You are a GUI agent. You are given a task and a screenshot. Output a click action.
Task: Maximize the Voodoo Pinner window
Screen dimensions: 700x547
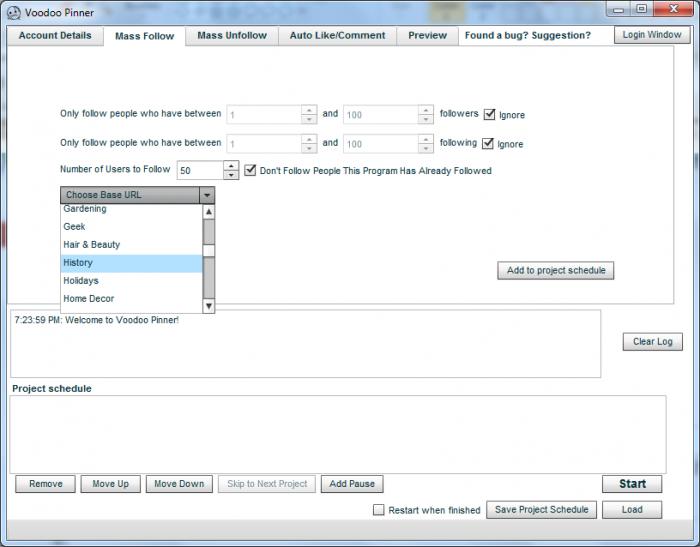pyautogui.click(x=642, y=9)
